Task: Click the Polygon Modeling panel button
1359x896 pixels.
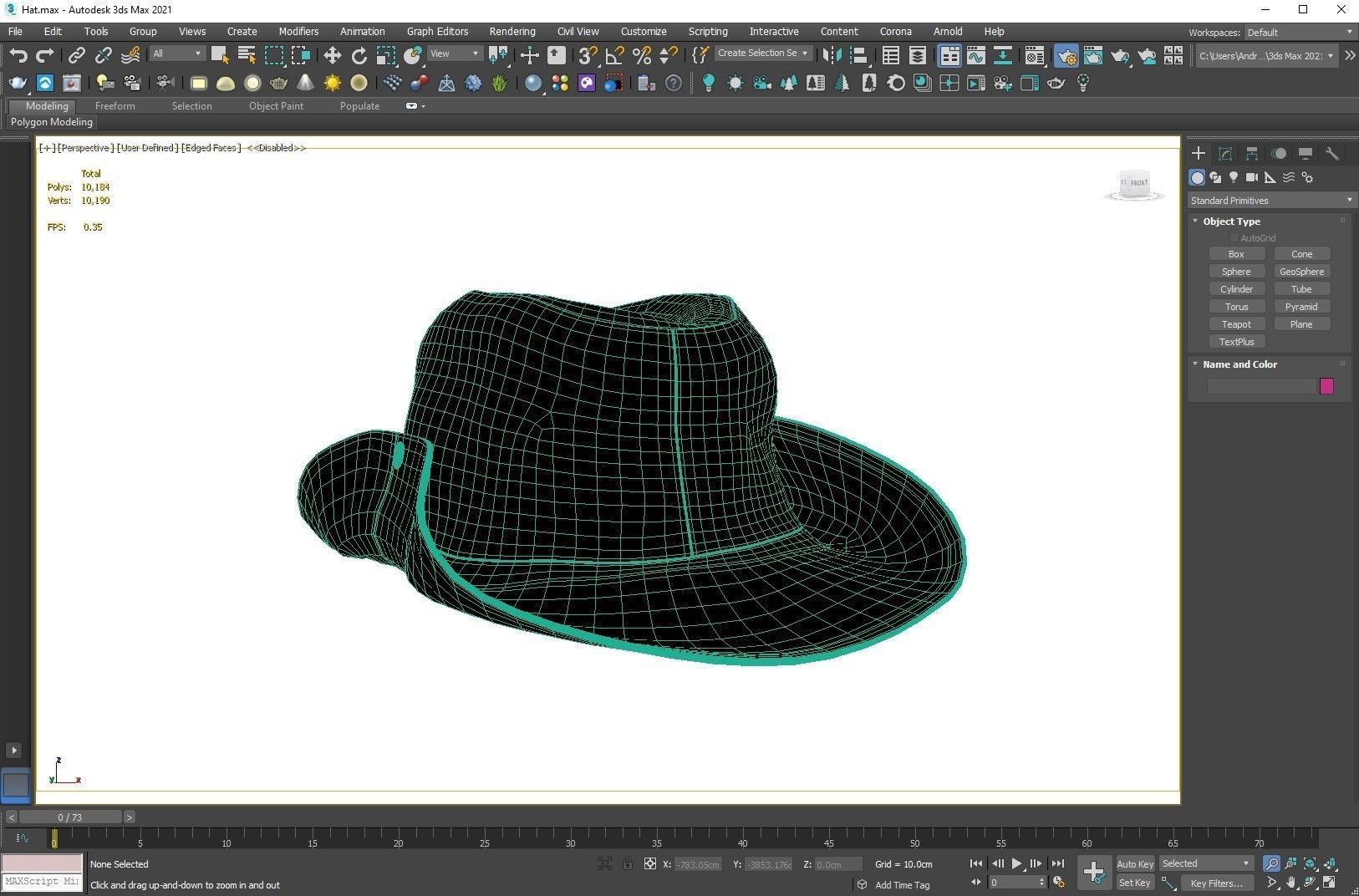Action: click(52, 122)
